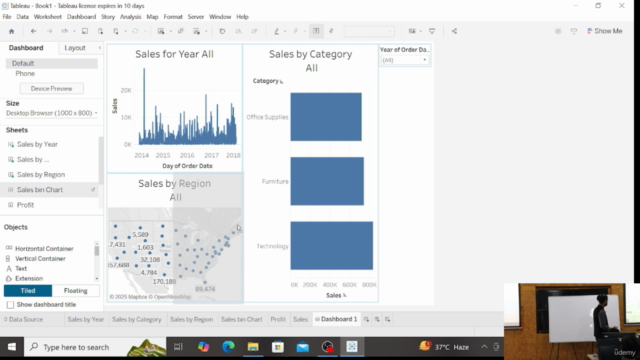
Task: Select the Floating layout toggle
Action: [x=76, y=291]
